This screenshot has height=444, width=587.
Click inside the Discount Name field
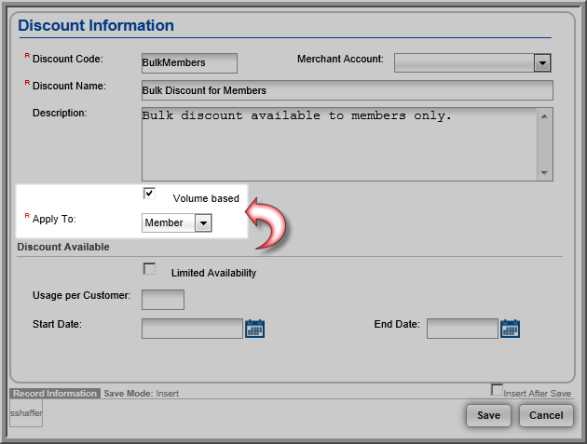pyautogui.click(x=347, y=91)
